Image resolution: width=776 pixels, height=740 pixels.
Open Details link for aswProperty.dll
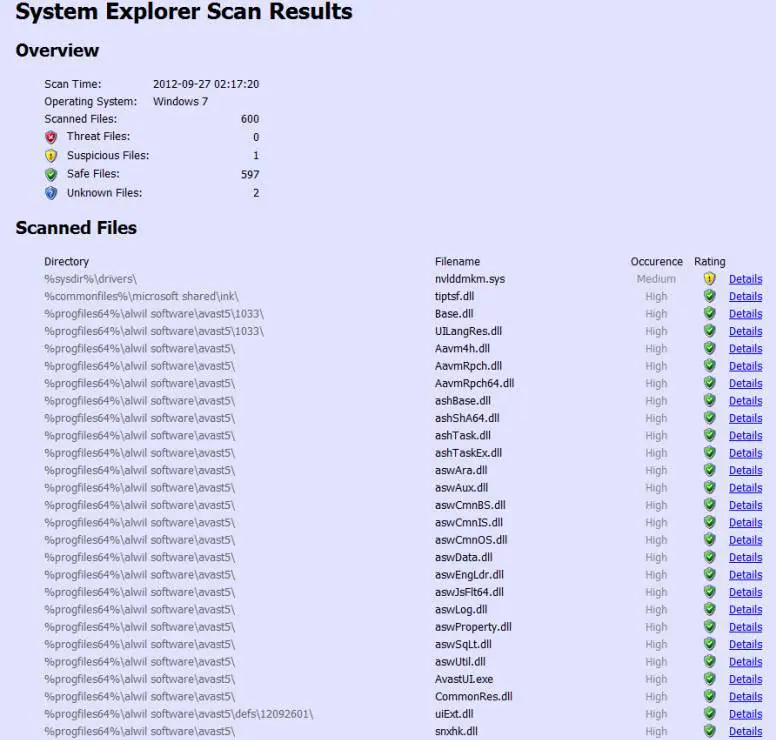745,627
